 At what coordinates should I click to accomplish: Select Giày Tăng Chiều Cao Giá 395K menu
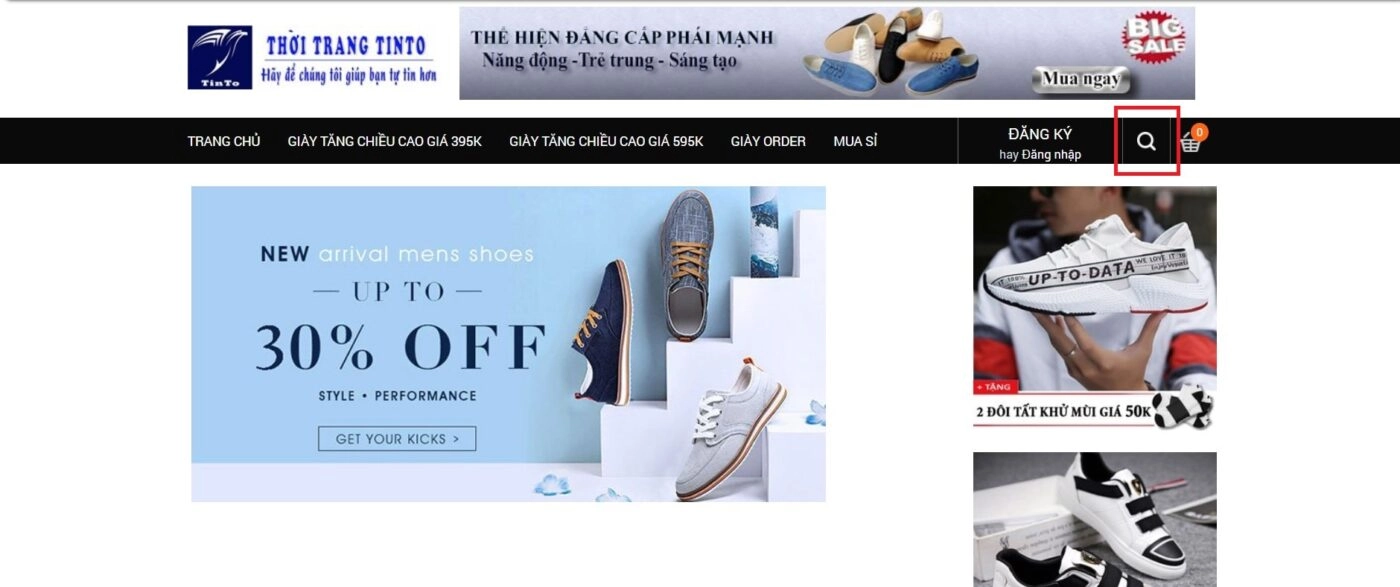[385, 141]
